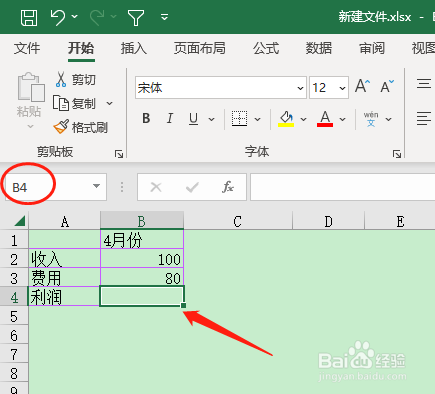The width and height of the screenshot is (435, 394).
Task: Switch to the 页面布局 (Page Layout) tab
Action: tap(200, 49)
